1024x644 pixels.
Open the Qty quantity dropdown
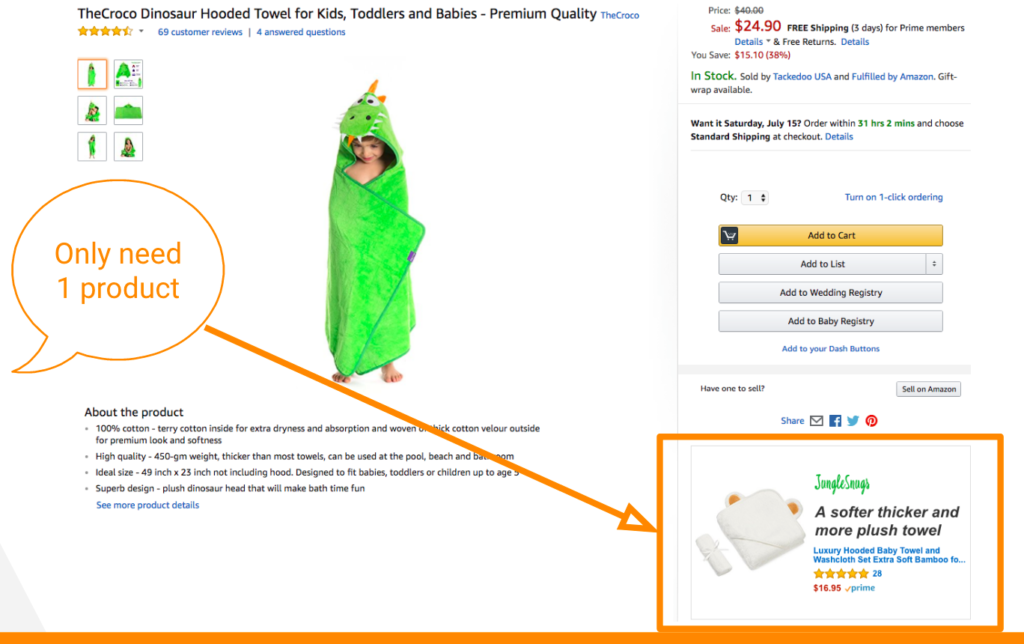click(755, 198)
